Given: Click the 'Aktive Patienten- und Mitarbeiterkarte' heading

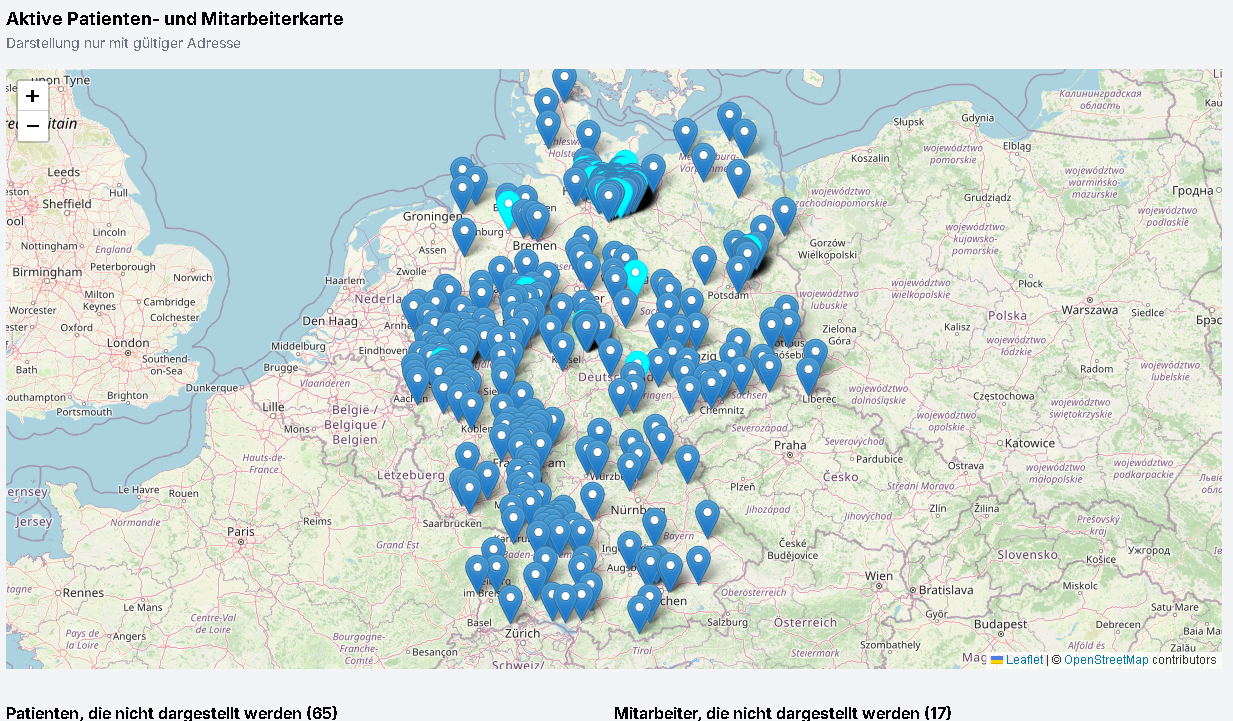Looking at the screenshot, I should 175,19.
